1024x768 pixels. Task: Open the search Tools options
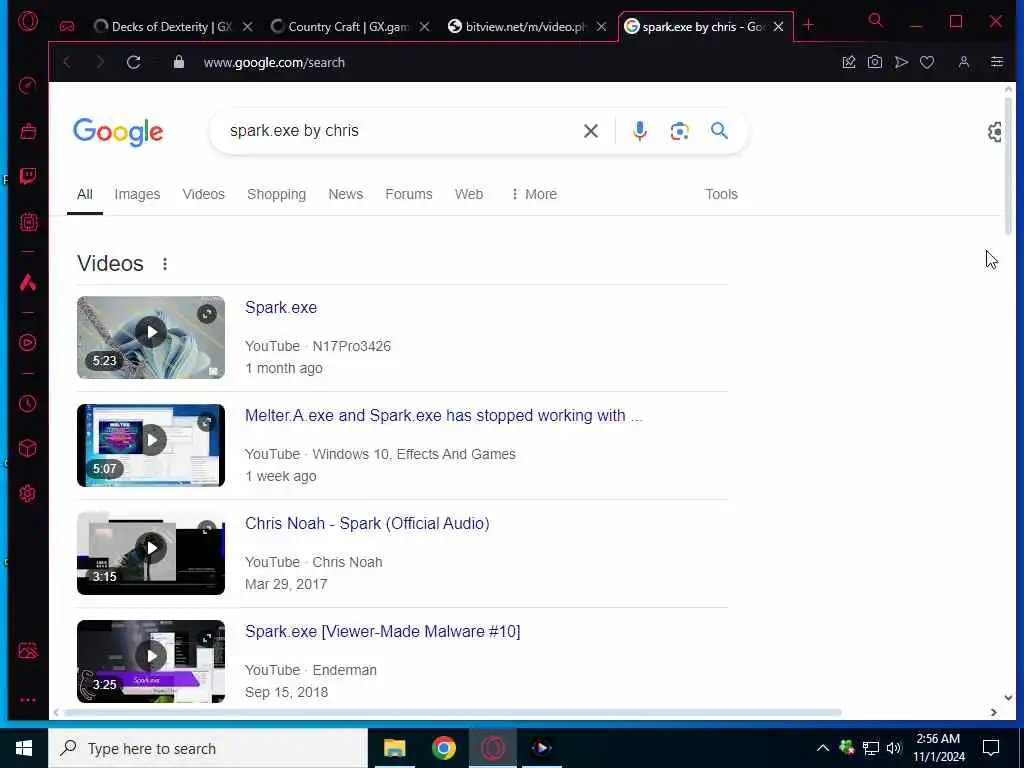[721, 194]
